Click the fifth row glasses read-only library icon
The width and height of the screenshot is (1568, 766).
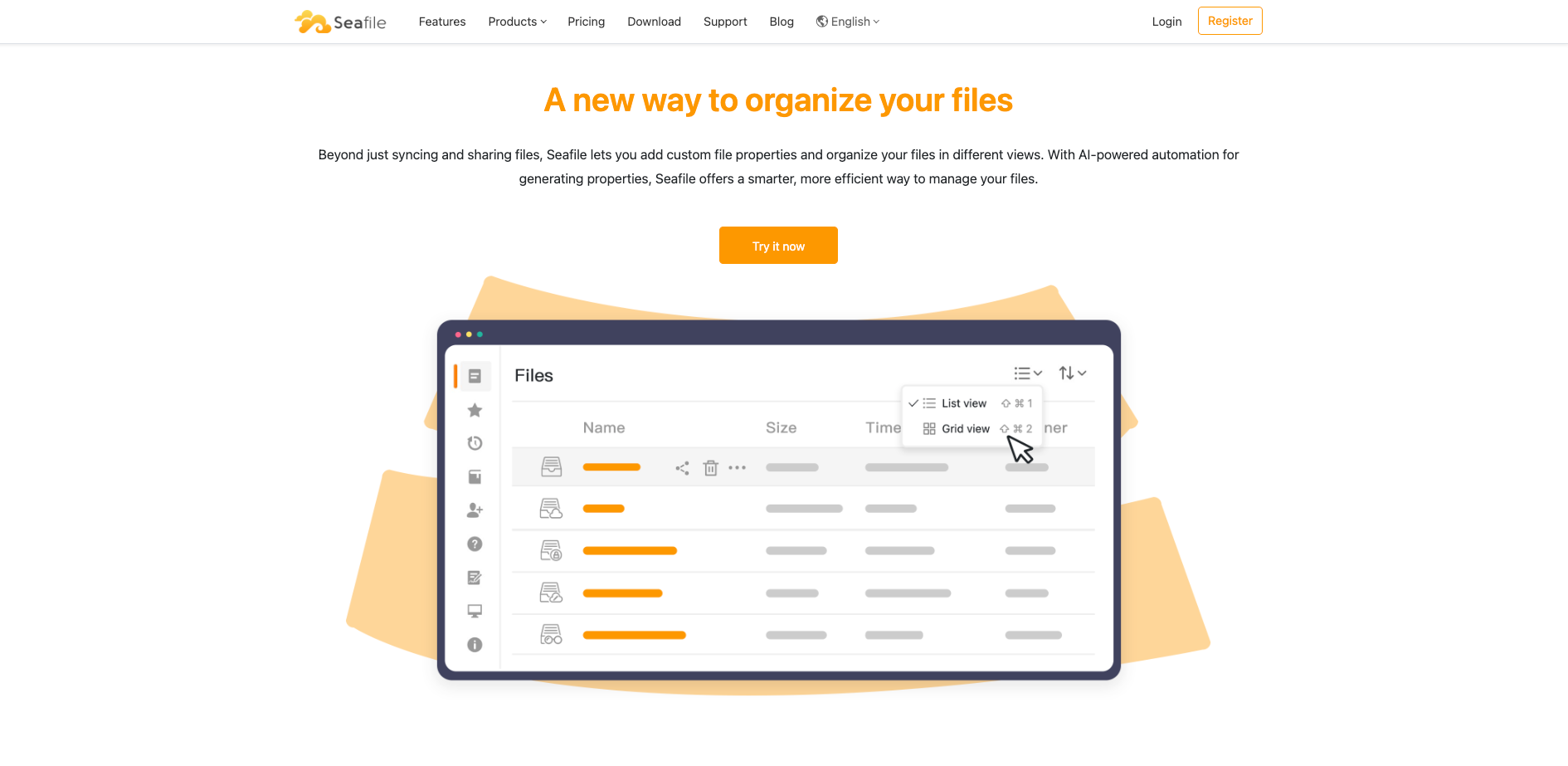point(552,635)
